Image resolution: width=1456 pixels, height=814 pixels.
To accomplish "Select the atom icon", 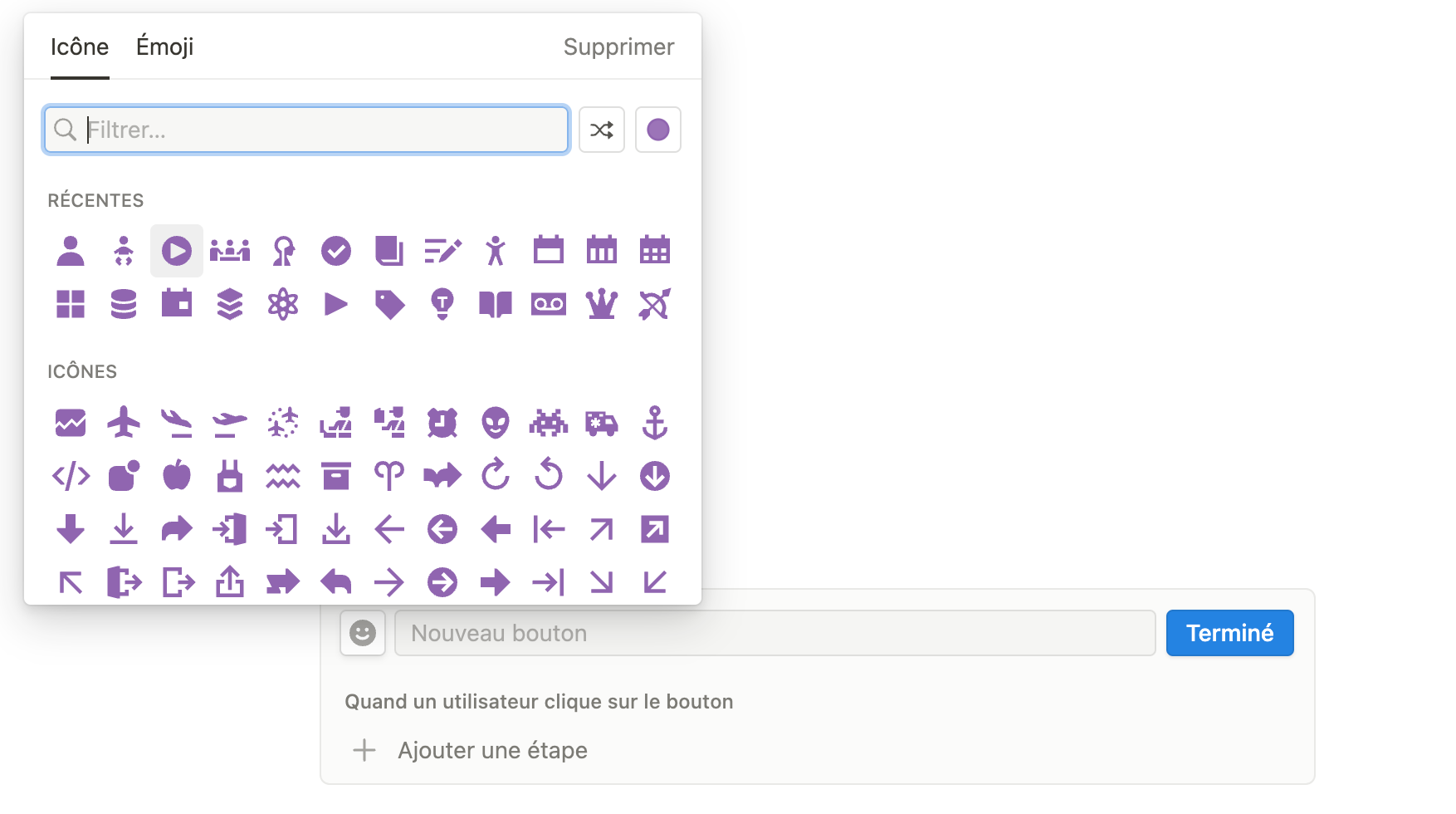I will click(283, 304).
